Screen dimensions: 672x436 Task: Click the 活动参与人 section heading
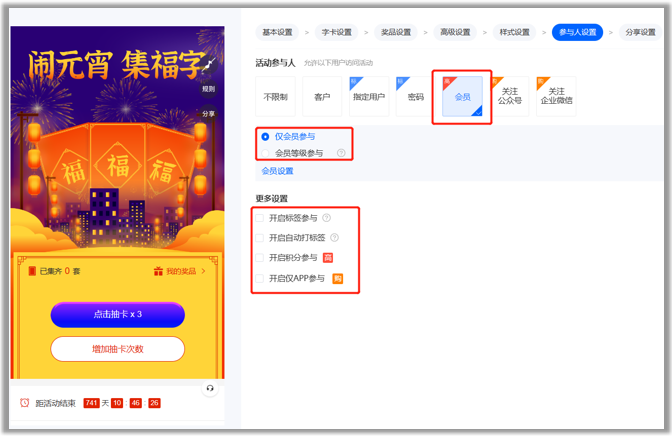[275, 63]
